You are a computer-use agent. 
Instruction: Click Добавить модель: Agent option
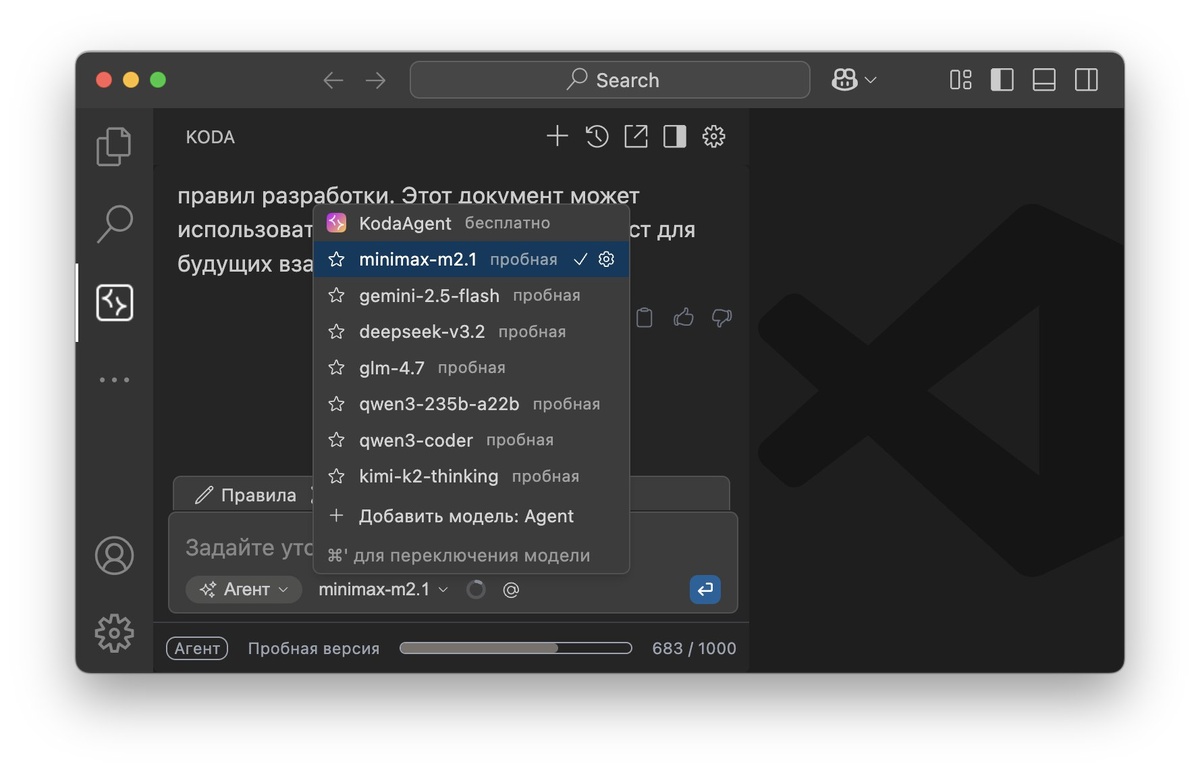pos(471,516)
